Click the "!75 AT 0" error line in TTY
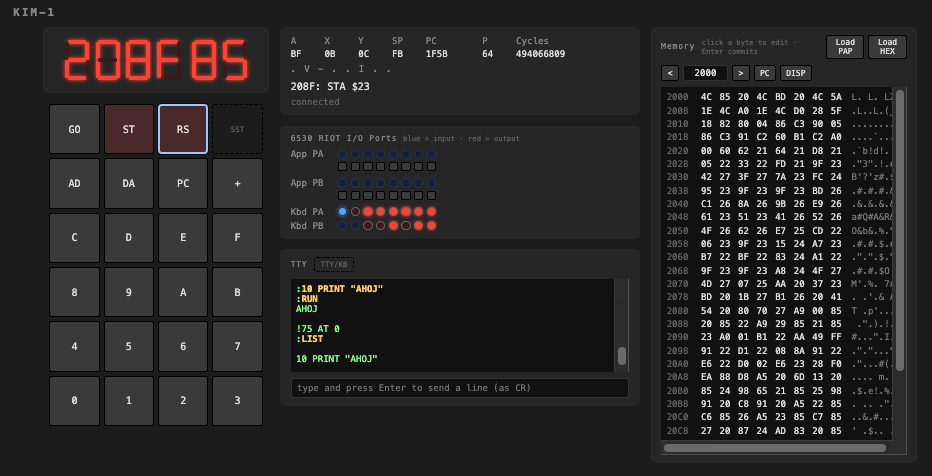Image resolution: width=932 pixels, height=476 pixels. tap(318, 329)
